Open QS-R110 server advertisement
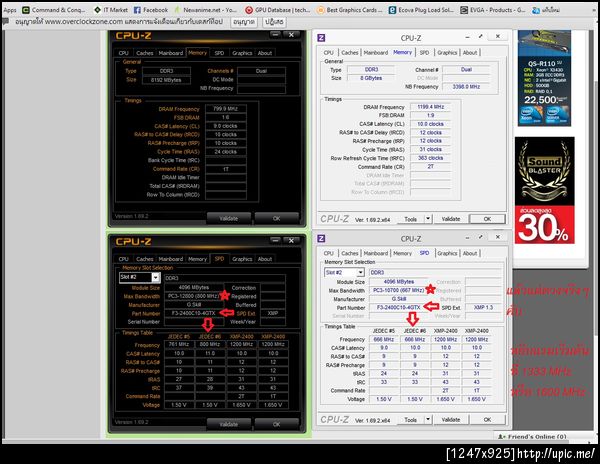Screen dimensions: 600x464 pos(544,78)
